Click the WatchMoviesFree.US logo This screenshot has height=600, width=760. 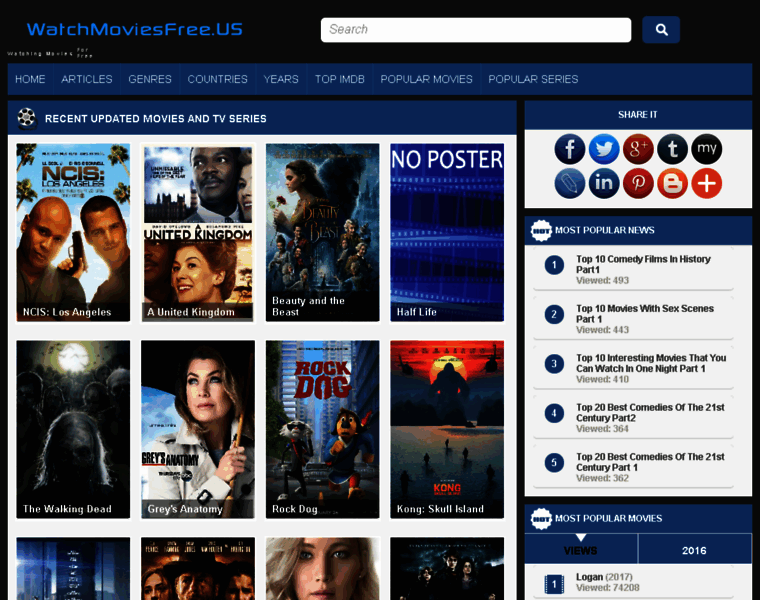[x=134, y=30]
